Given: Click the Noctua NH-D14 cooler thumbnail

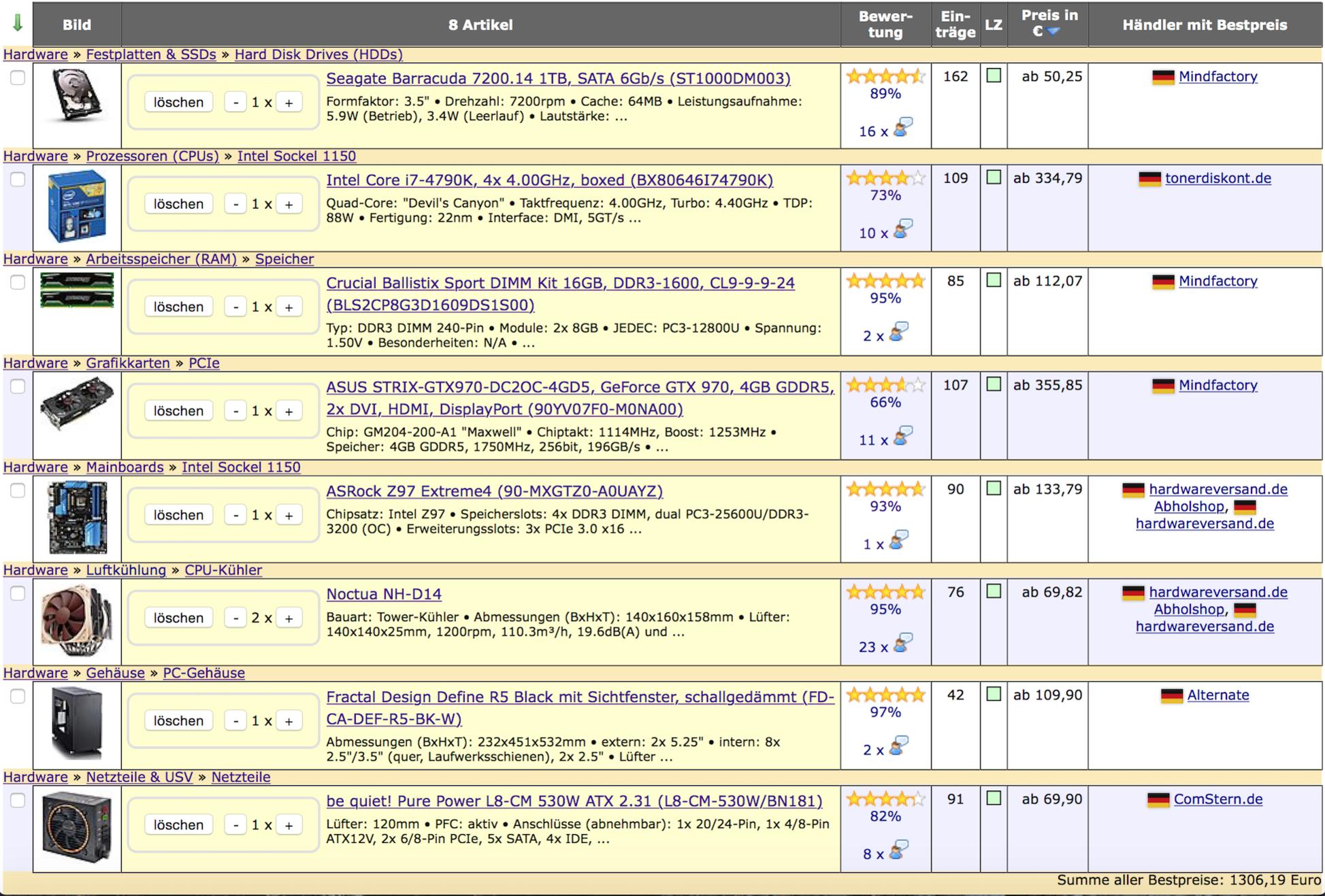Looking at the screenshot, I should click(x=76, y=621).
